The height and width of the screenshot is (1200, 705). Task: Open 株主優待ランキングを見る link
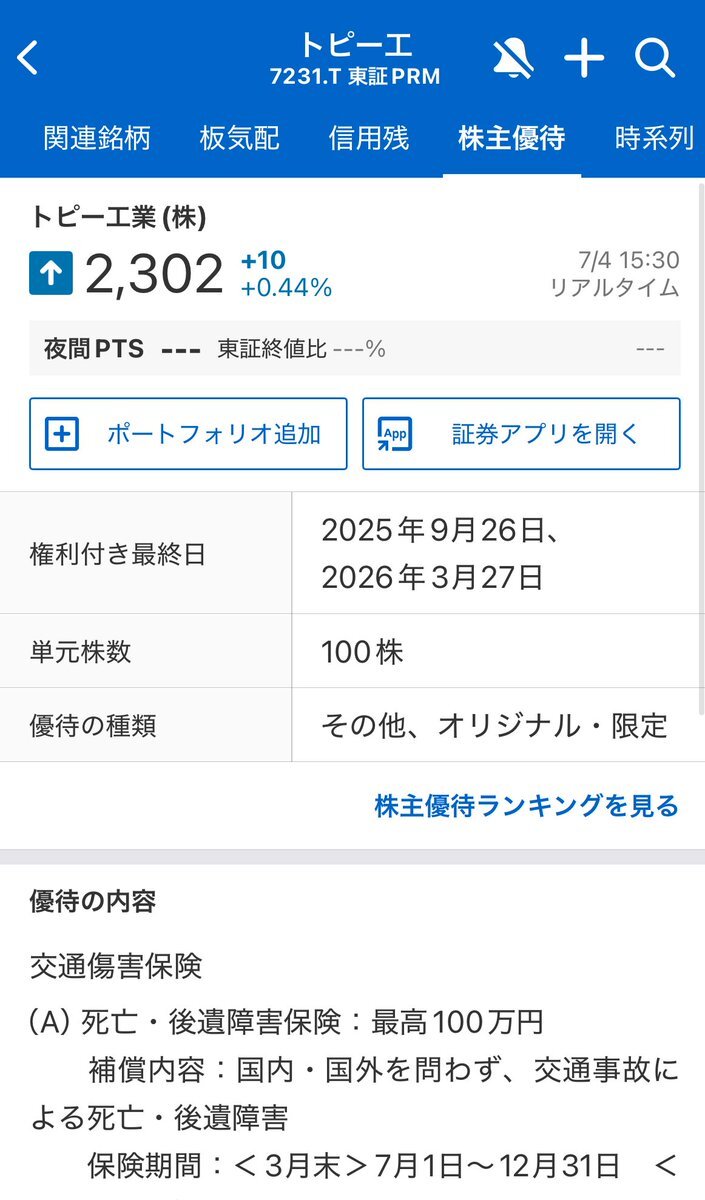tap(527, 806)
